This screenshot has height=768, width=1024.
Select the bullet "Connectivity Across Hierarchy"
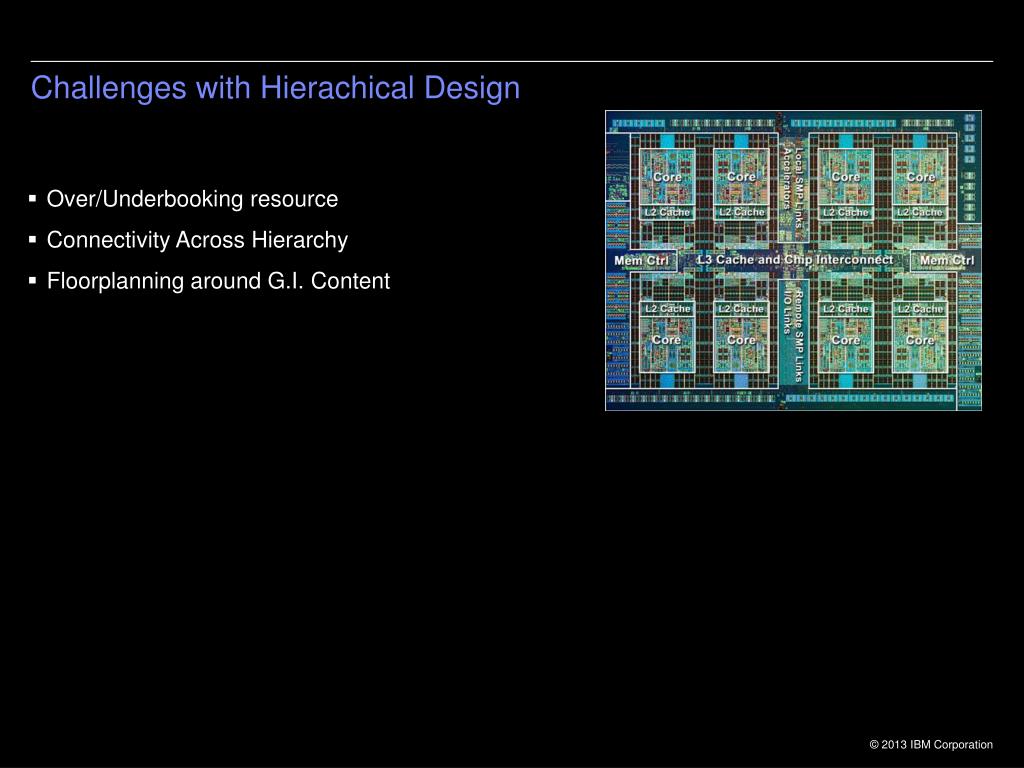point(197,240)
